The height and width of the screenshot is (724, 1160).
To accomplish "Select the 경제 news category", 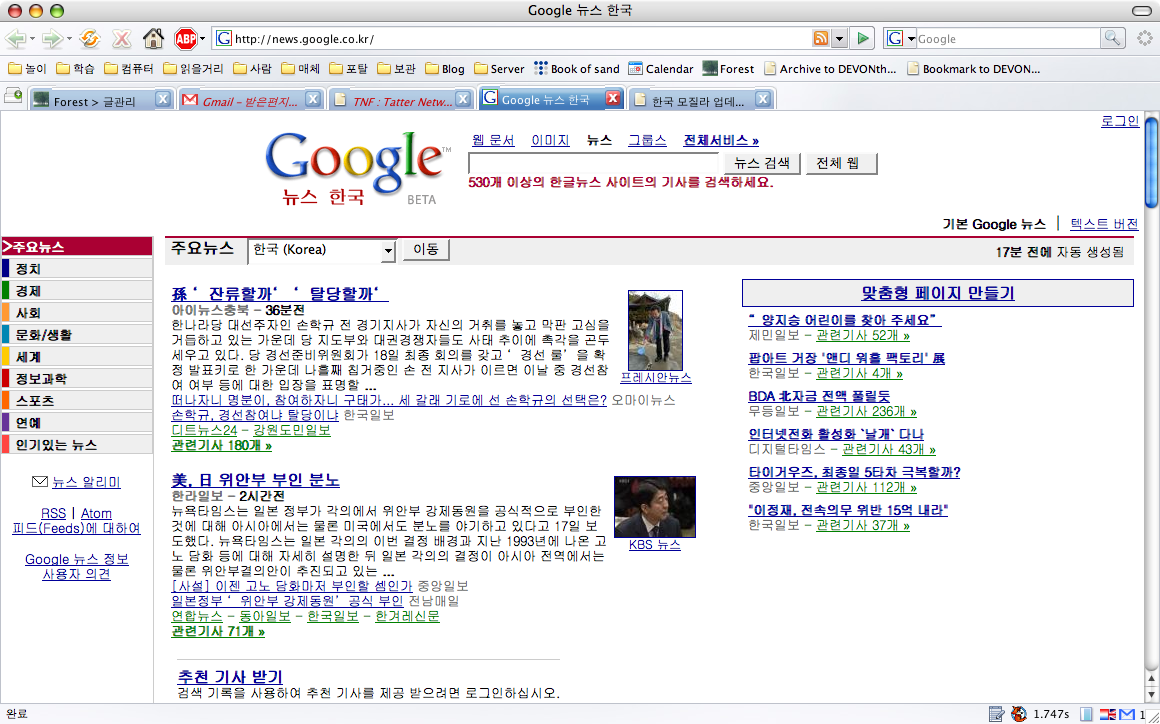I will [77, 290].
